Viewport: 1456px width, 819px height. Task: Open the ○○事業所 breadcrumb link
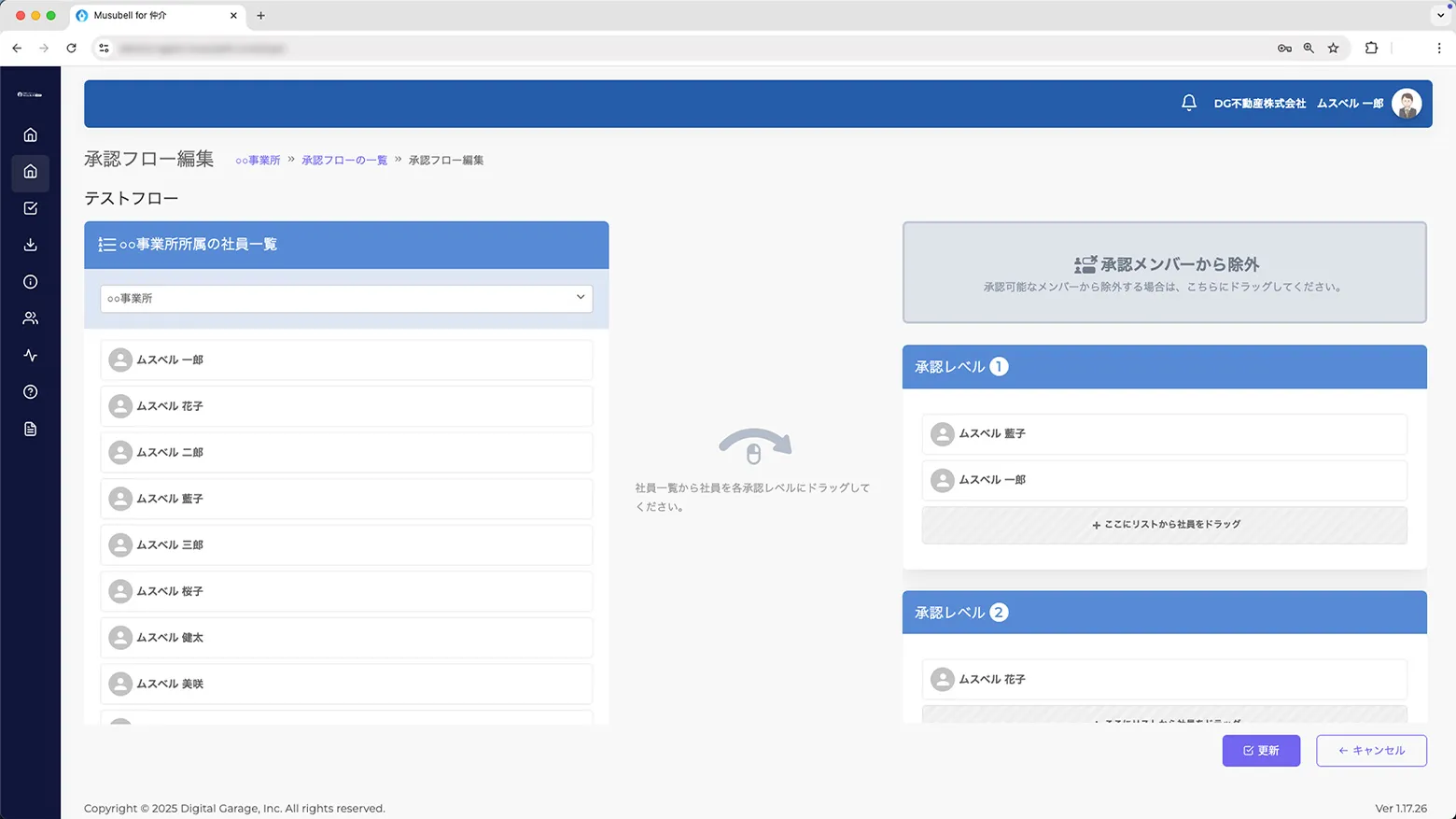click(258, 161)
